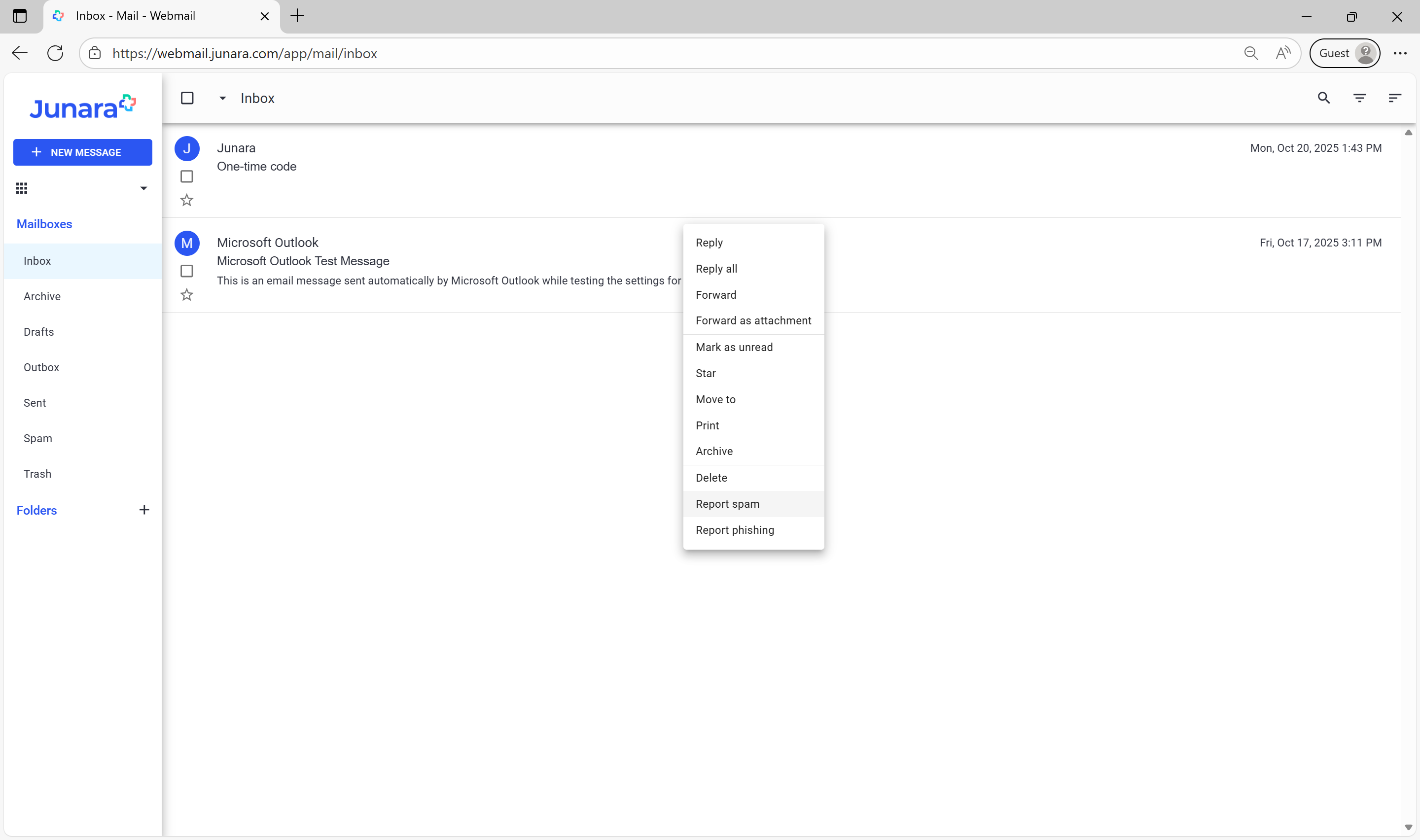
Task: Choose Reply all from the context menu
Action: tap(753, 269)
